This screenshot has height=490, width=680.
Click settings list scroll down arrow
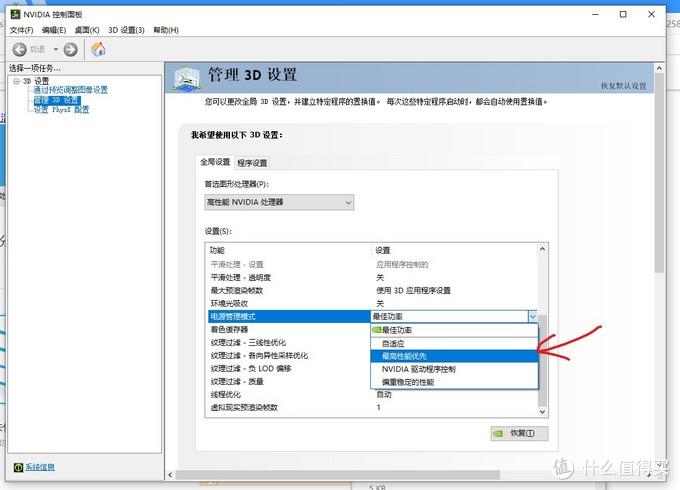tap(542, 412)
